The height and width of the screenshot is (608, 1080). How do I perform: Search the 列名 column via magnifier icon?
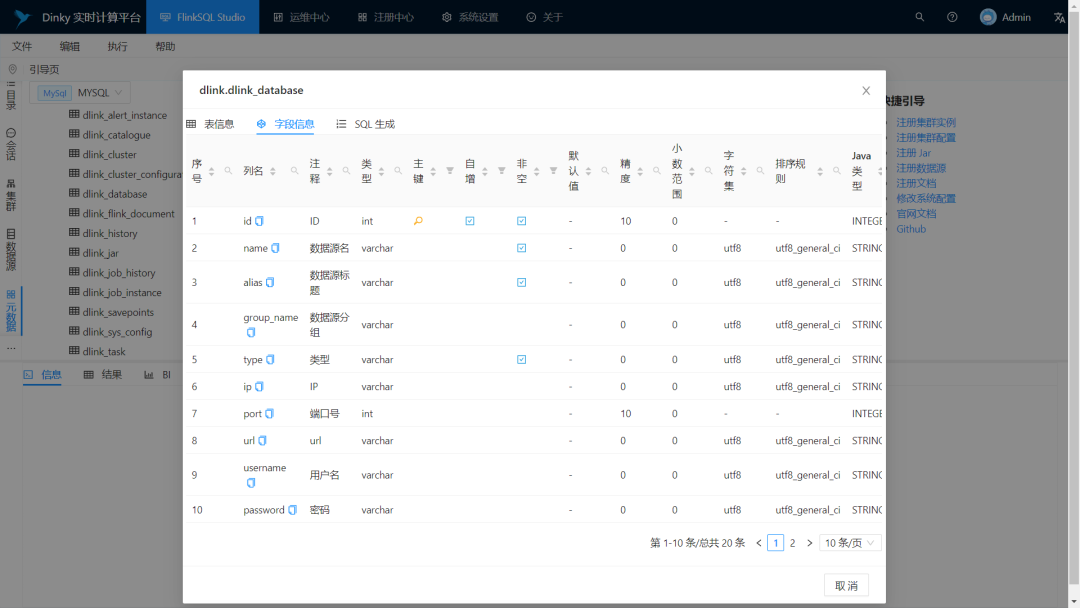point(294,171)
